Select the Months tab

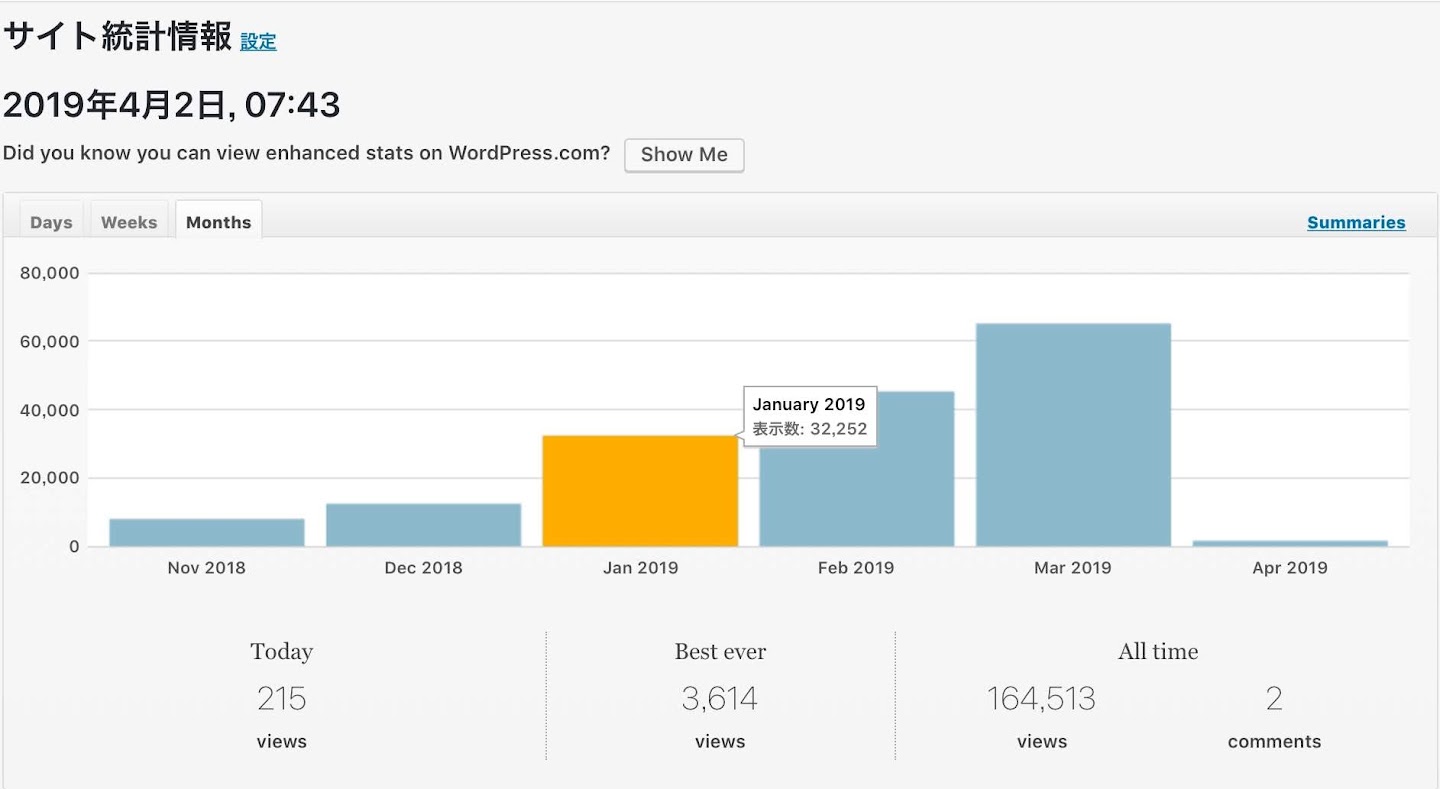tap(218, 222)
